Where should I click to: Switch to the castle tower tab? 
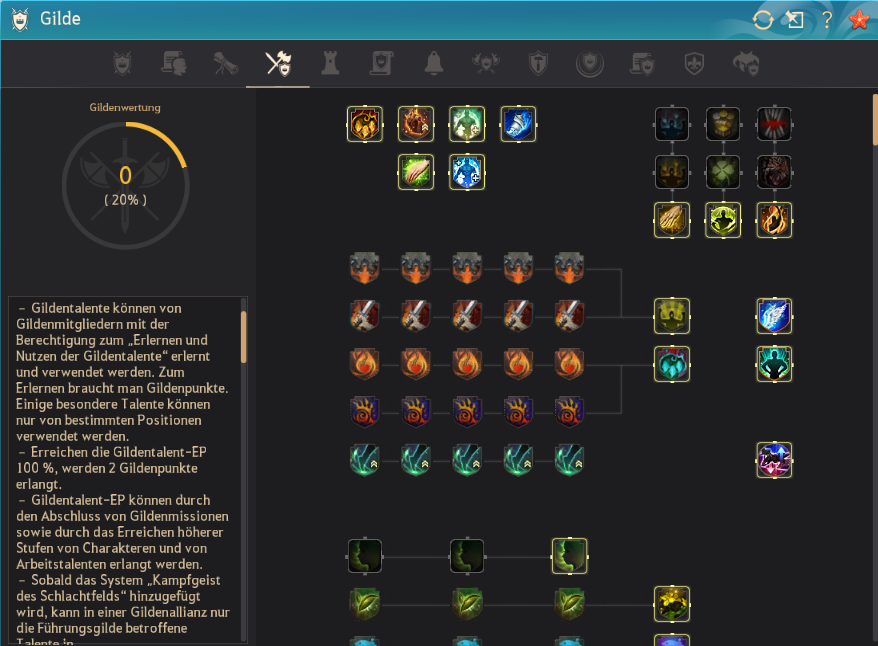coord(330,63)
